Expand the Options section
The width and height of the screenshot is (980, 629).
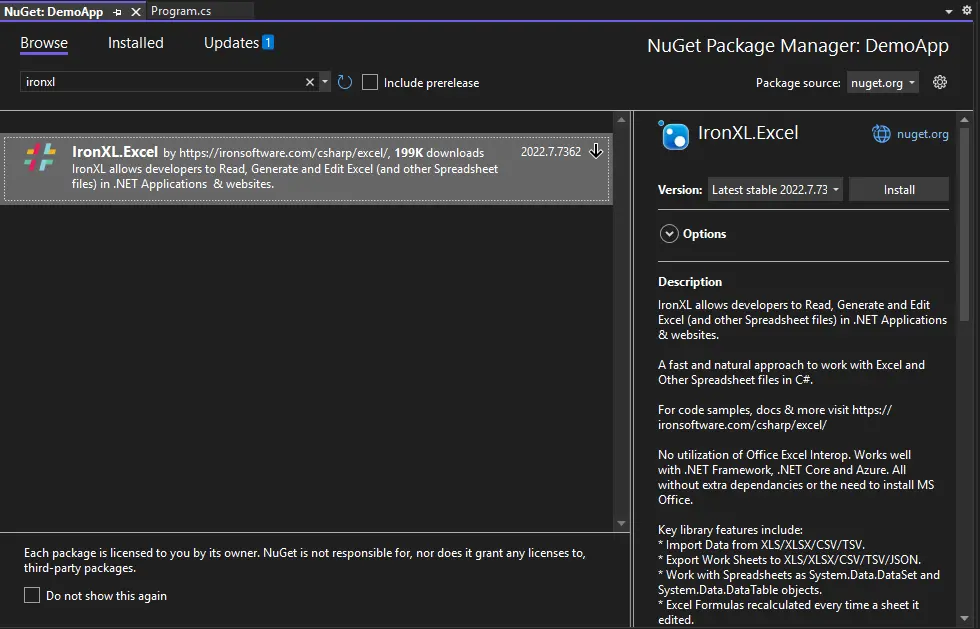coord(669,234)
